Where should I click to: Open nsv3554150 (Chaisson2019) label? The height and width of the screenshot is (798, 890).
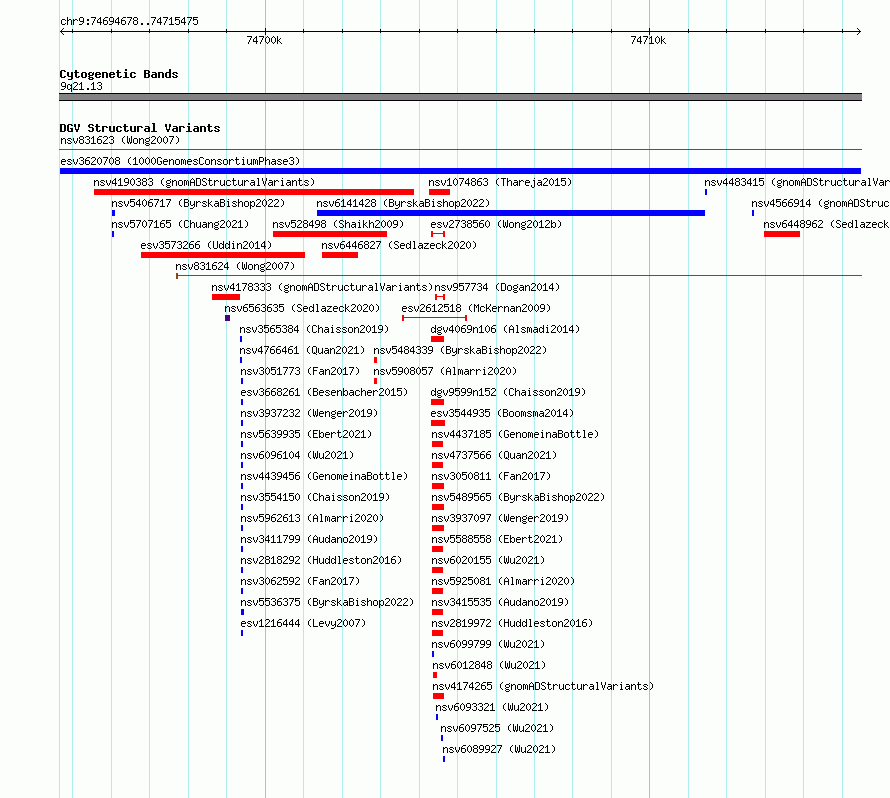(315, 497)
